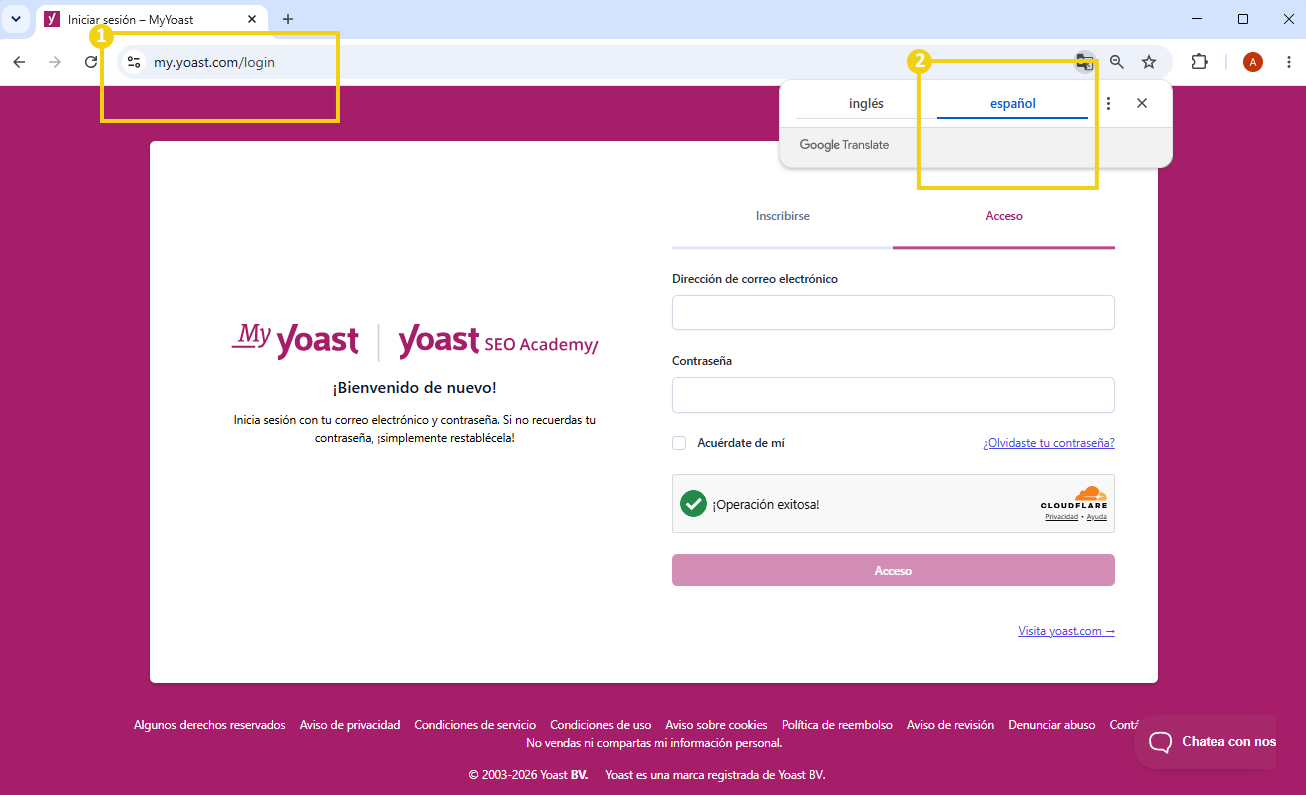Click the Yoast SEO Academy logo

pyautogui.click(x=498, y=341)
